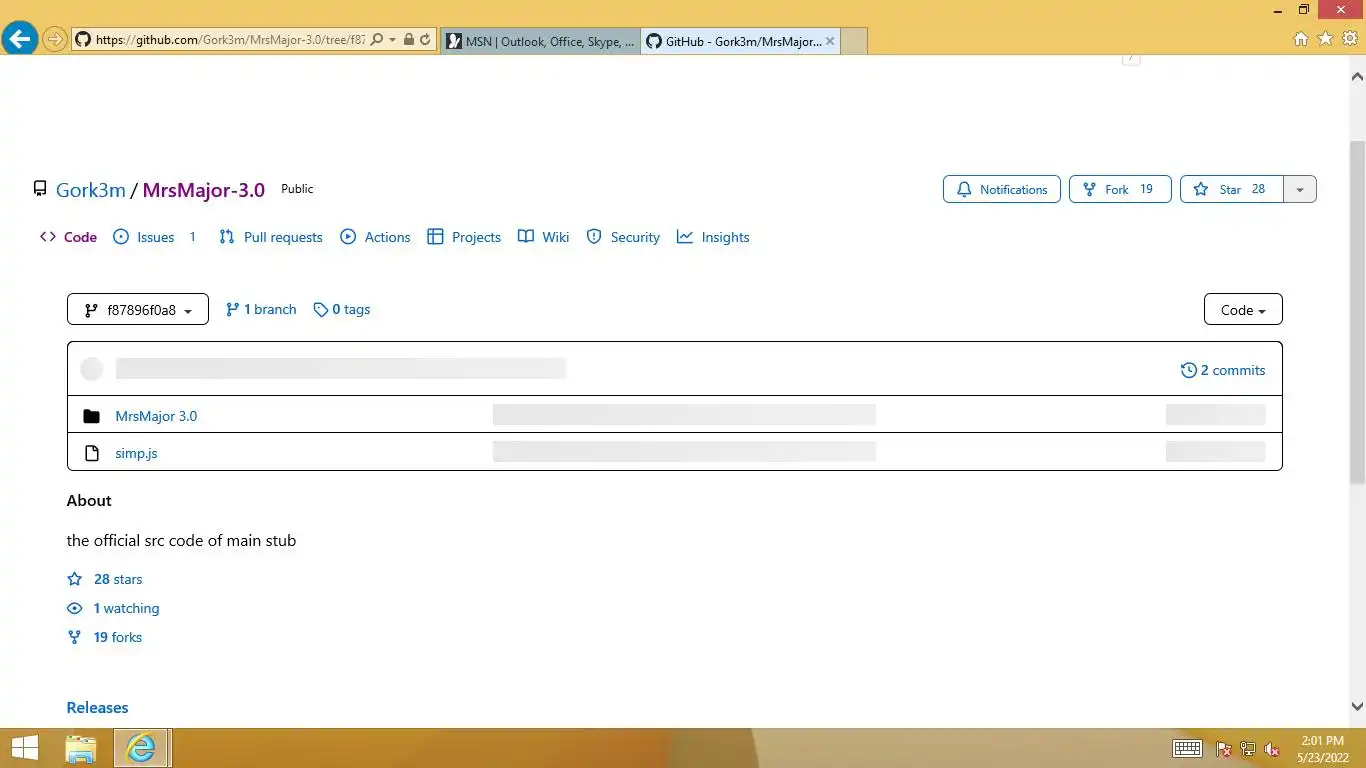
Task: Open the f87896f0a8 branch selector dropdown
Action: (138, 310)
